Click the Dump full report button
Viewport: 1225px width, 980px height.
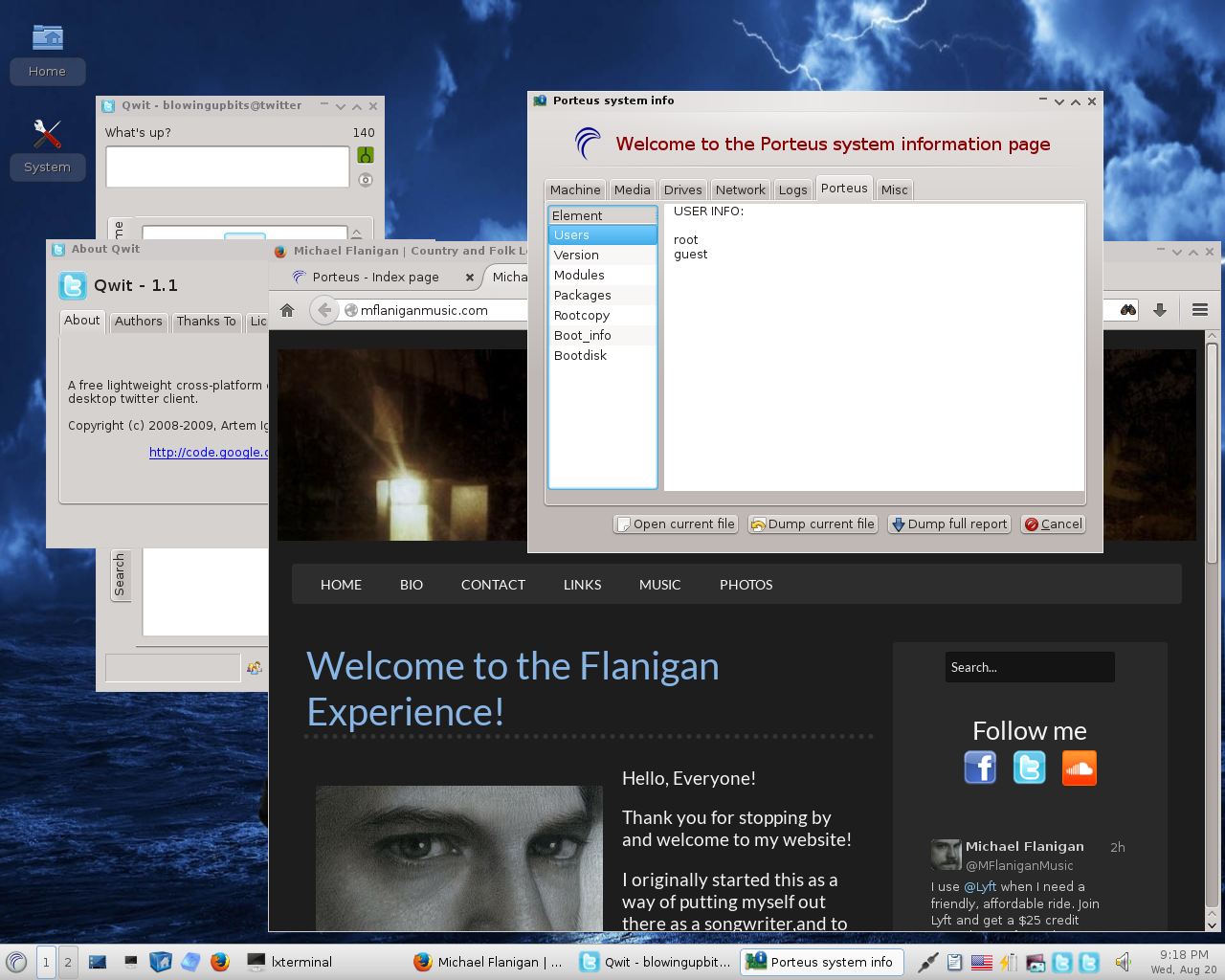click(x=949, y=524)
